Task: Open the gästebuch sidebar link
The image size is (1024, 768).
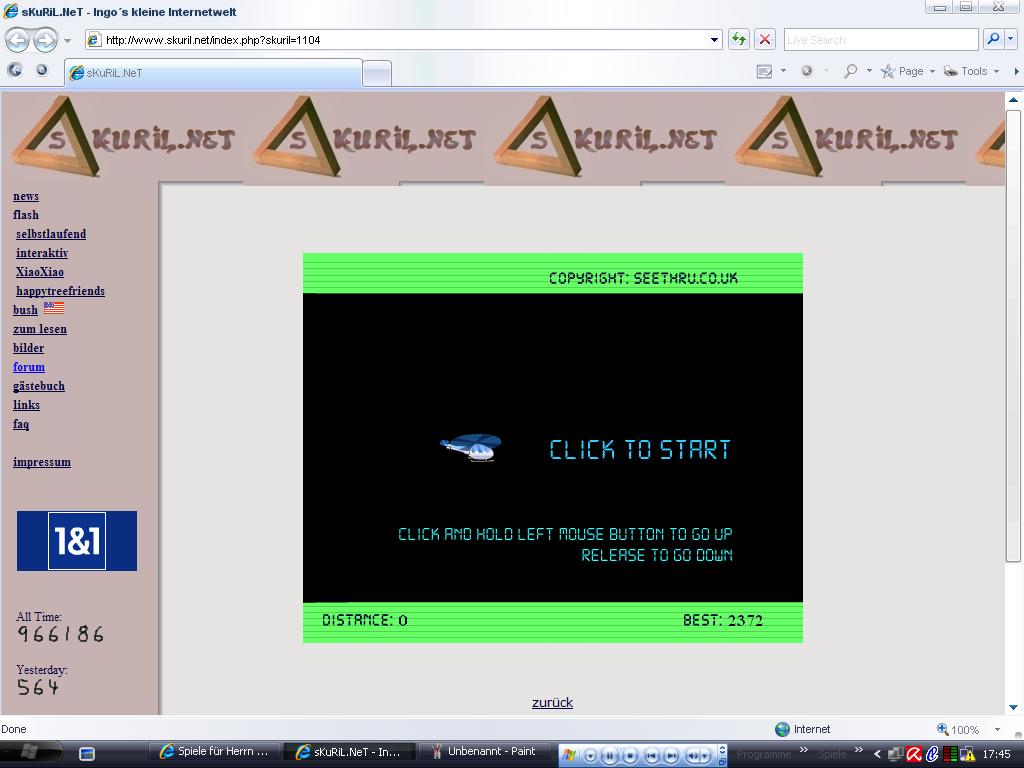Action: pyautogui.click(x=39, y=386)
